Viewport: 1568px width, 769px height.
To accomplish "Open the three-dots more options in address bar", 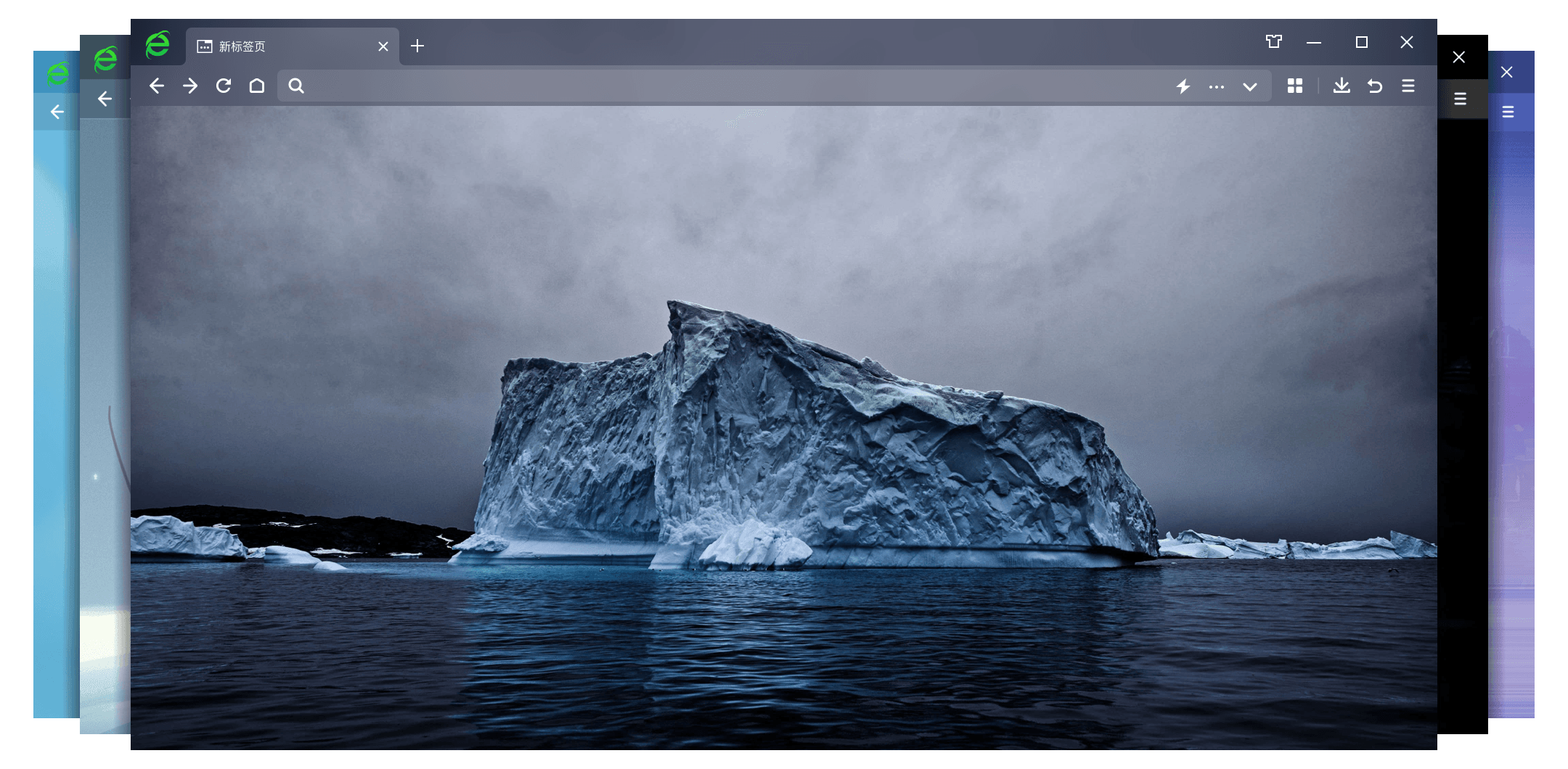I will [x=1217, y=87].
